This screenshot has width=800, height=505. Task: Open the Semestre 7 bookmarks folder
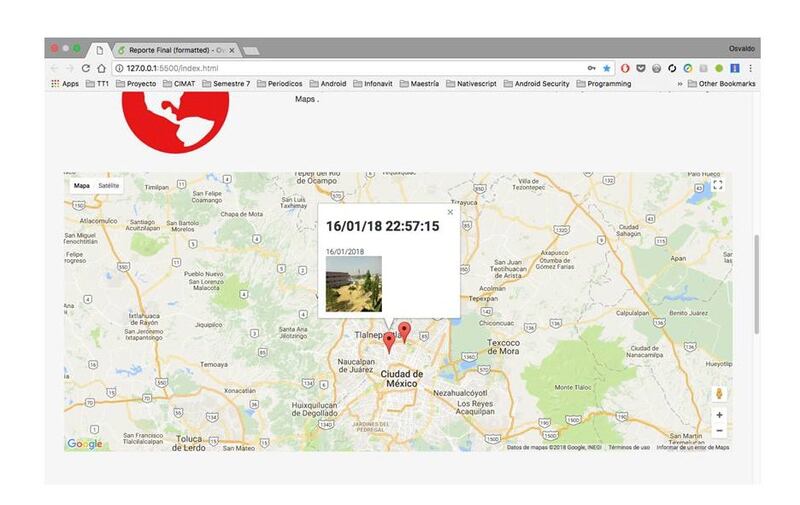[x=226, y=84]
